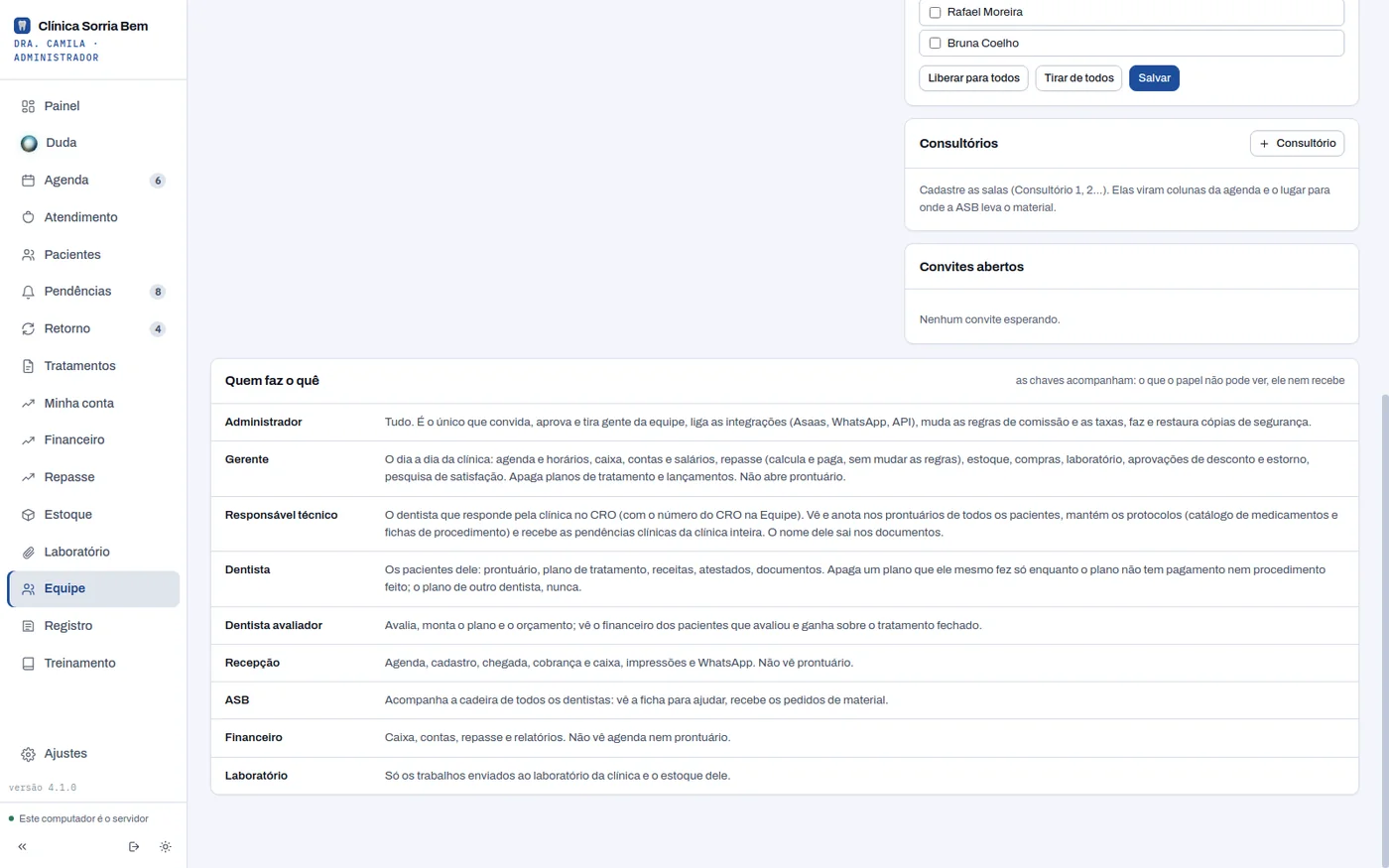
Task: Click the Nenhum convite esperando text
Action: [989, 320]
